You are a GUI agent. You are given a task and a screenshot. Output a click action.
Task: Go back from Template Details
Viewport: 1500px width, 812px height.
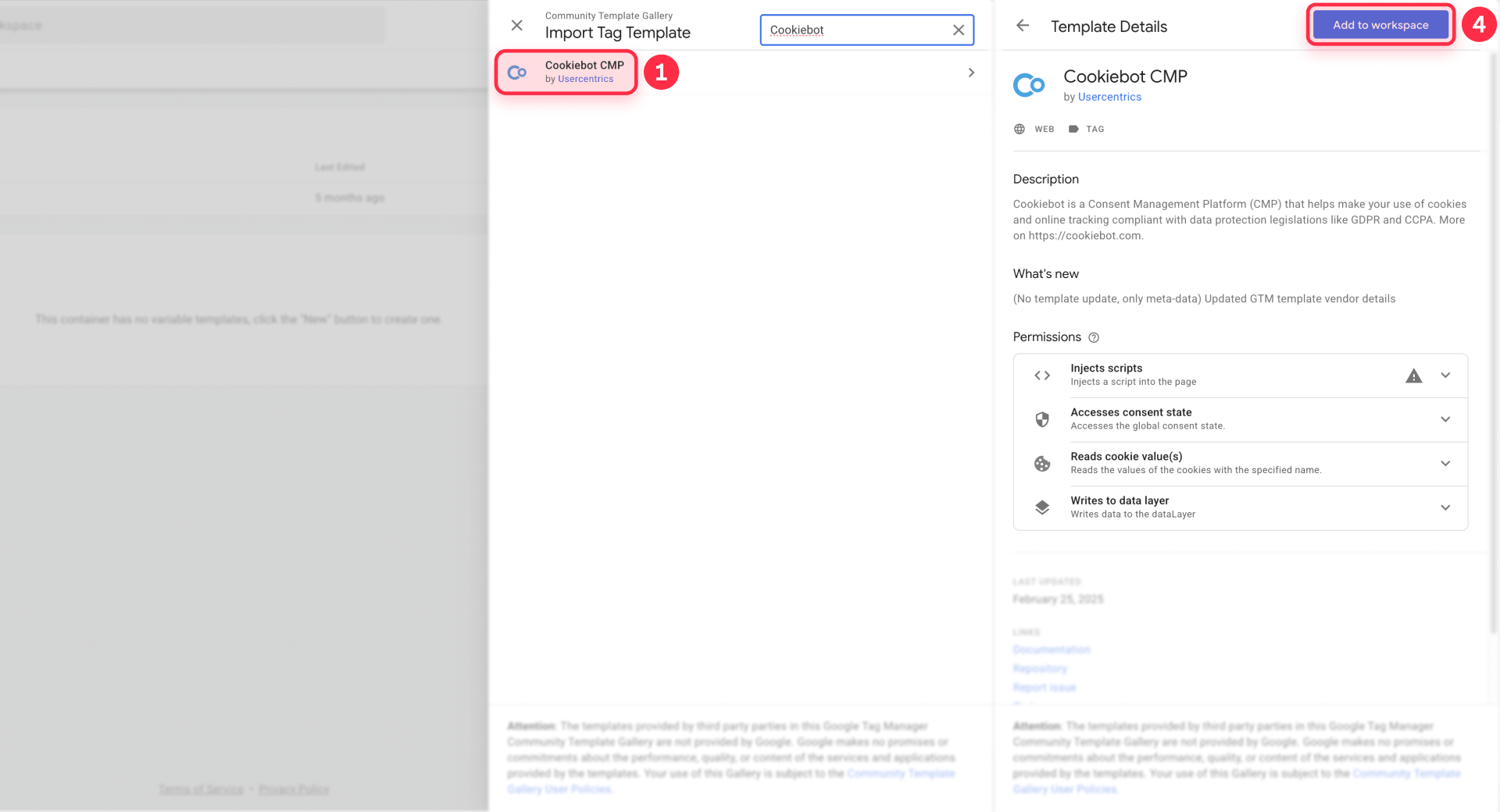pyautogui.click(x=1022, y=26)
